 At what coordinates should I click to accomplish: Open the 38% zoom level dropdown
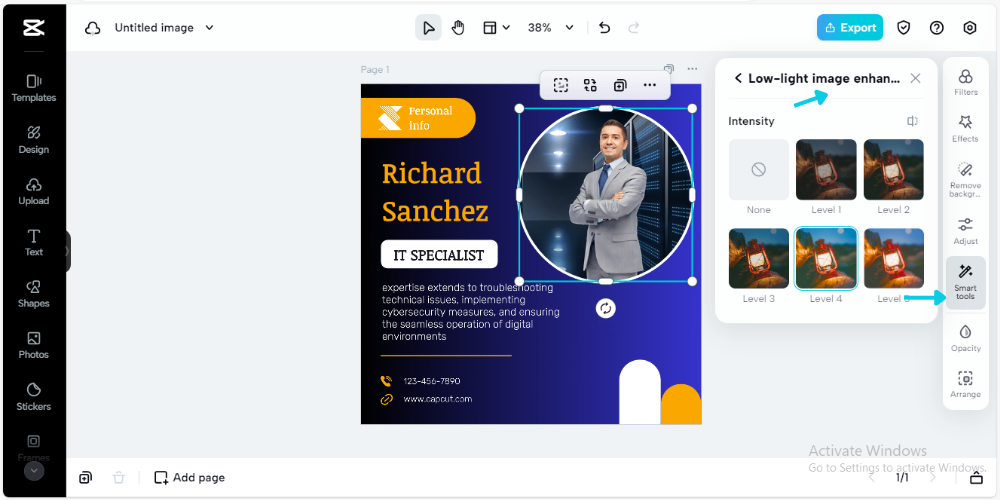point(550,28)
